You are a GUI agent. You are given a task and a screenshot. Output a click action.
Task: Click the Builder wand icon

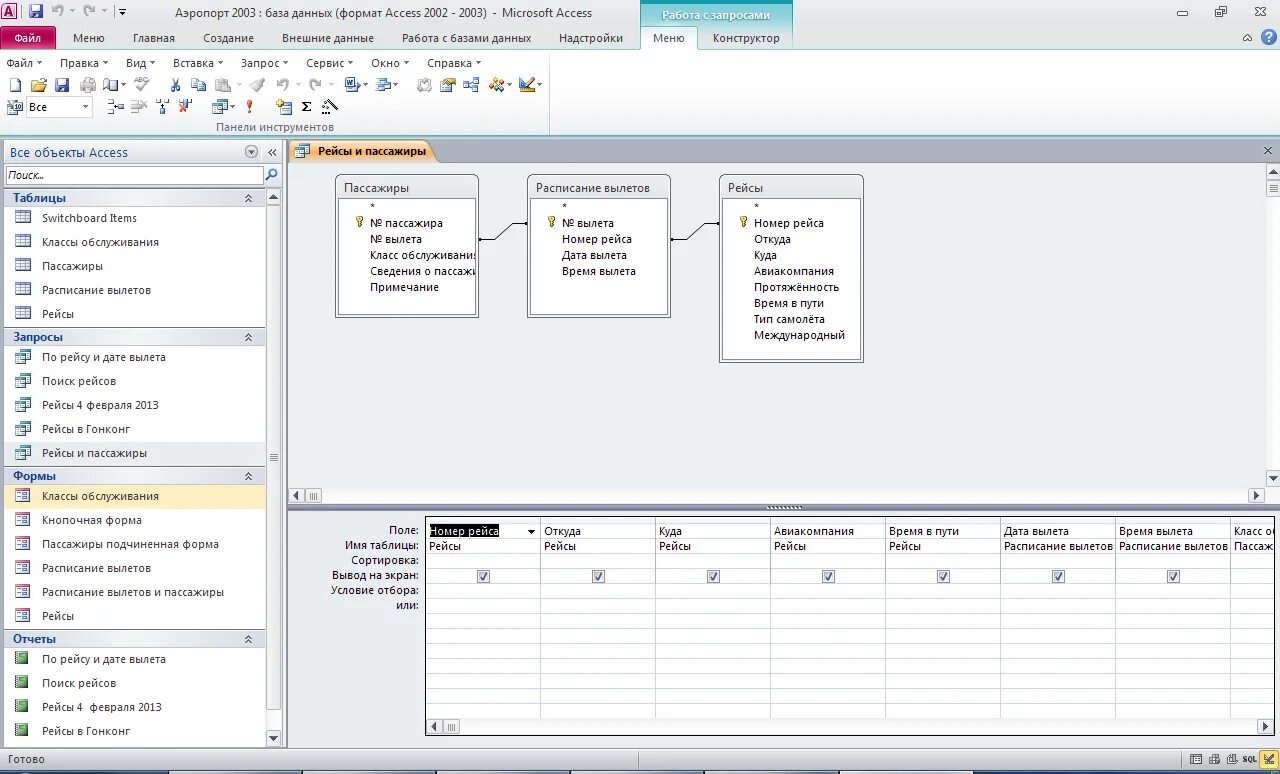[x=329, y=107]
